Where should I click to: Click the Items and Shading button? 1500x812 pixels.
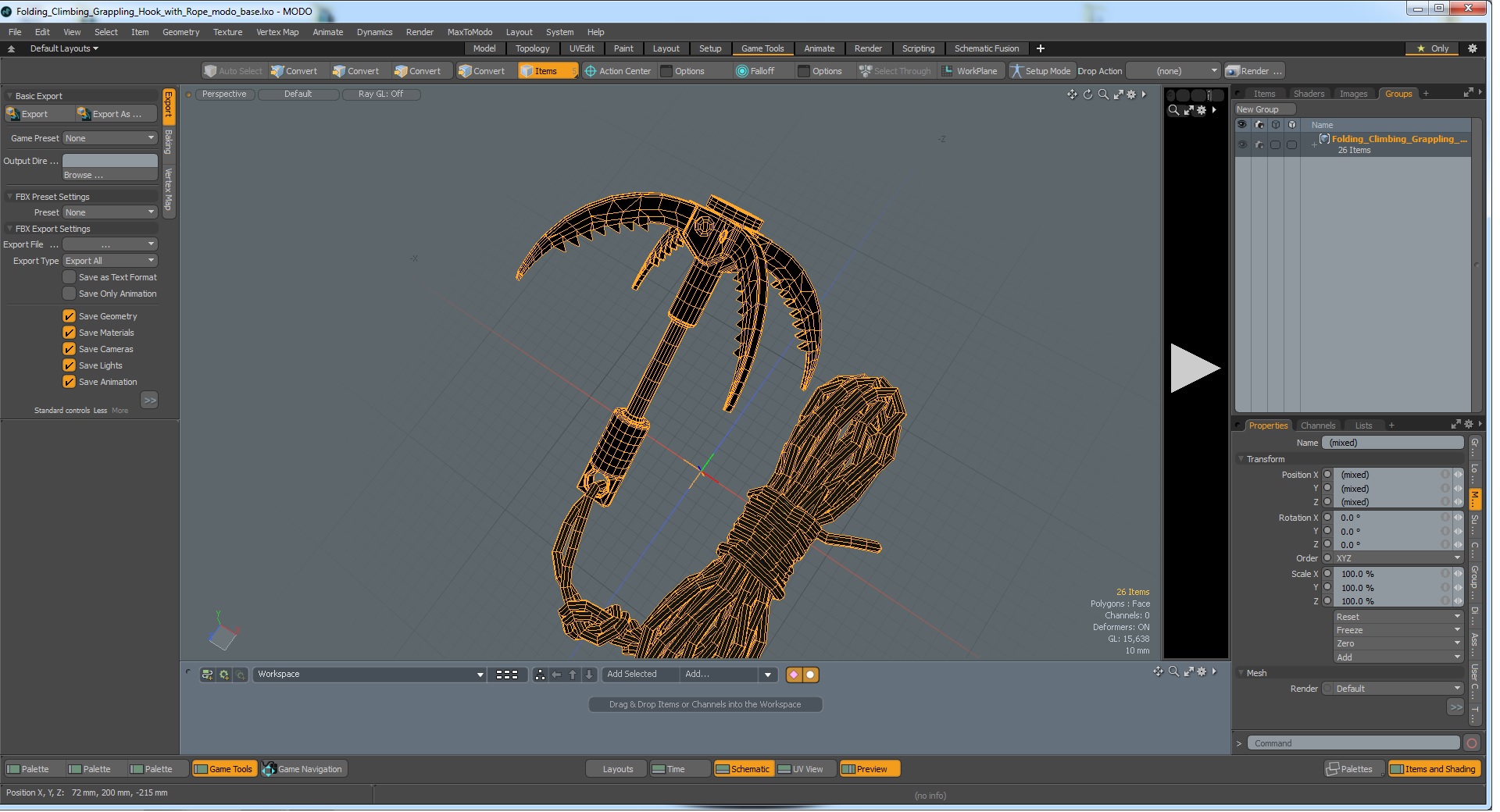1434,769
